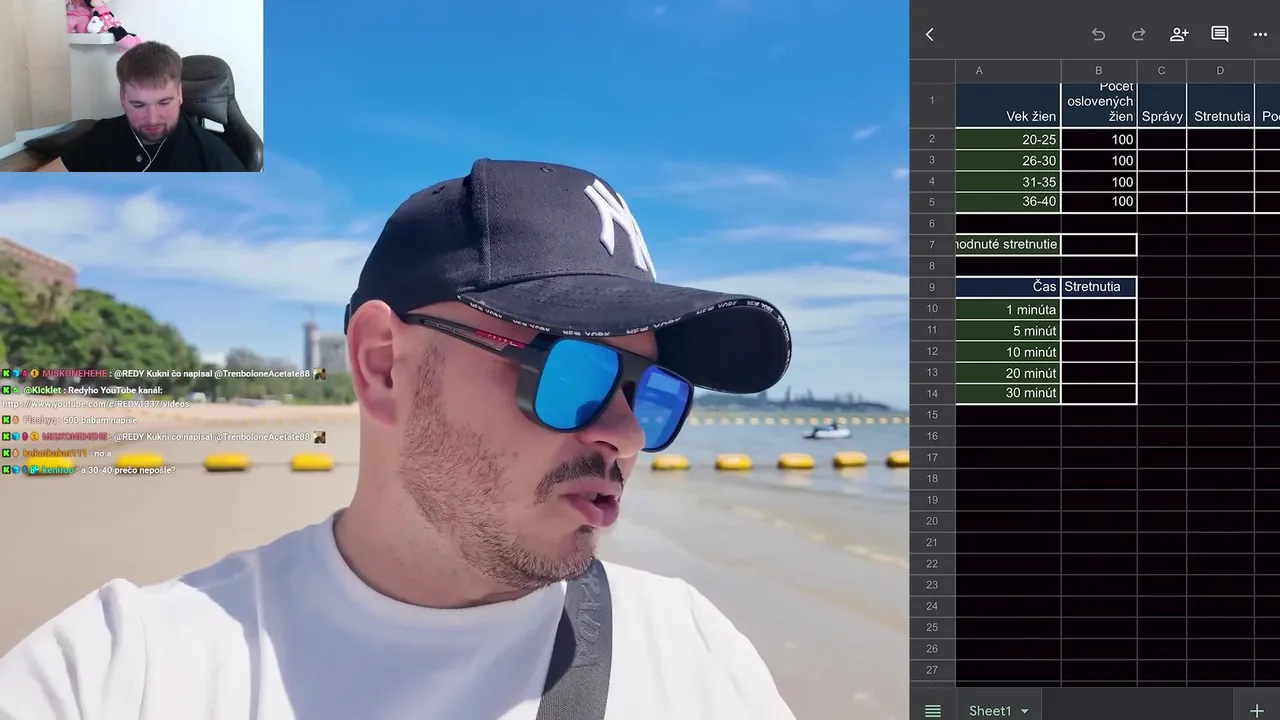Click the '30 minút' cell
The height and width of the screenshot is (720, 1280).
1008,393
